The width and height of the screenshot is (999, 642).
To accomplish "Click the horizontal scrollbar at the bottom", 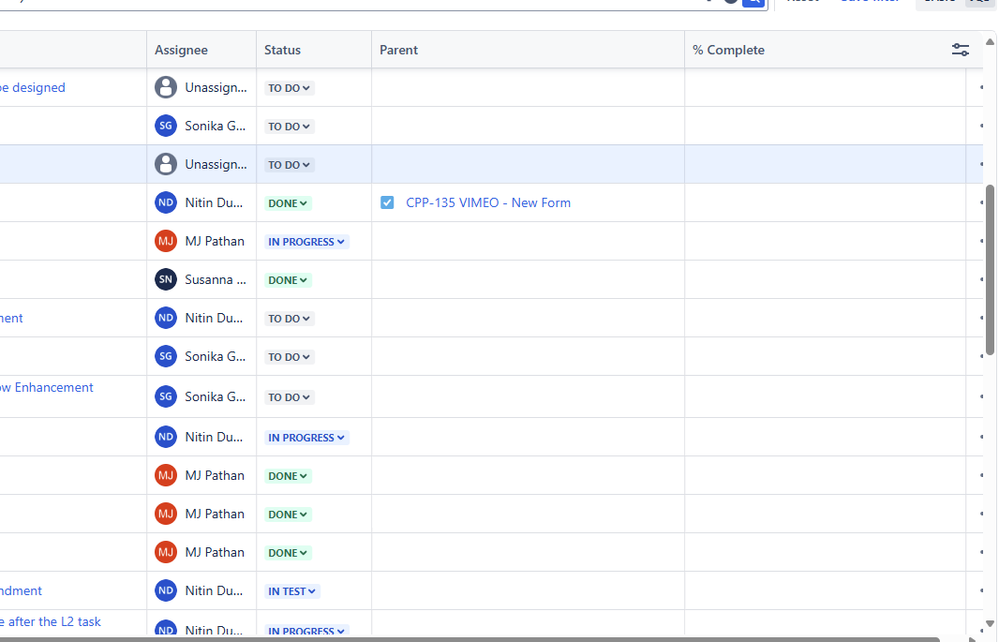I will click(x=470, y=639).
